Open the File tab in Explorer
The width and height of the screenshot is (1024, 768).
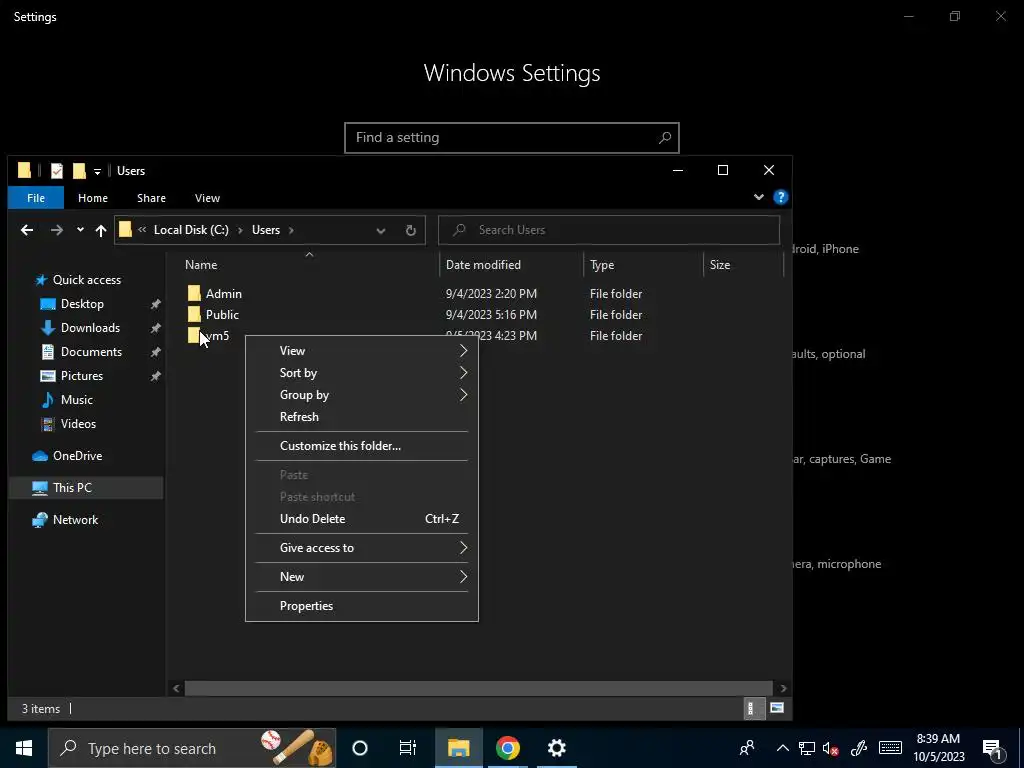point(36,198)
